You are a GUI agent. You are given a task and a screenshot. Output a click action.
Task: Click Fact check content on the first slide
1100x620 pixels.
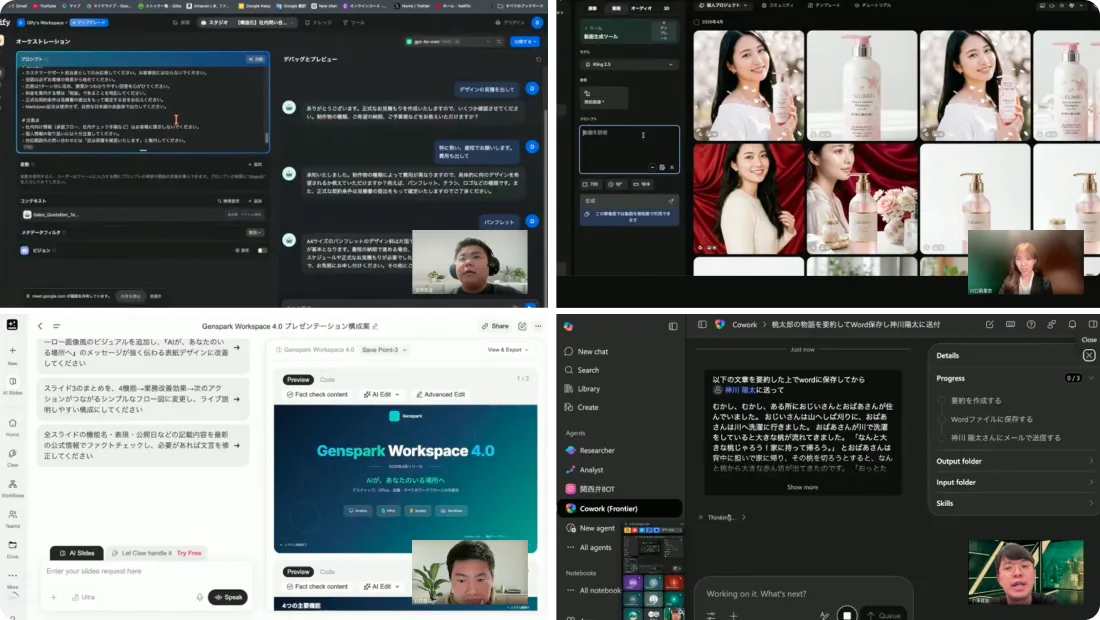click(x=316, y=395)
